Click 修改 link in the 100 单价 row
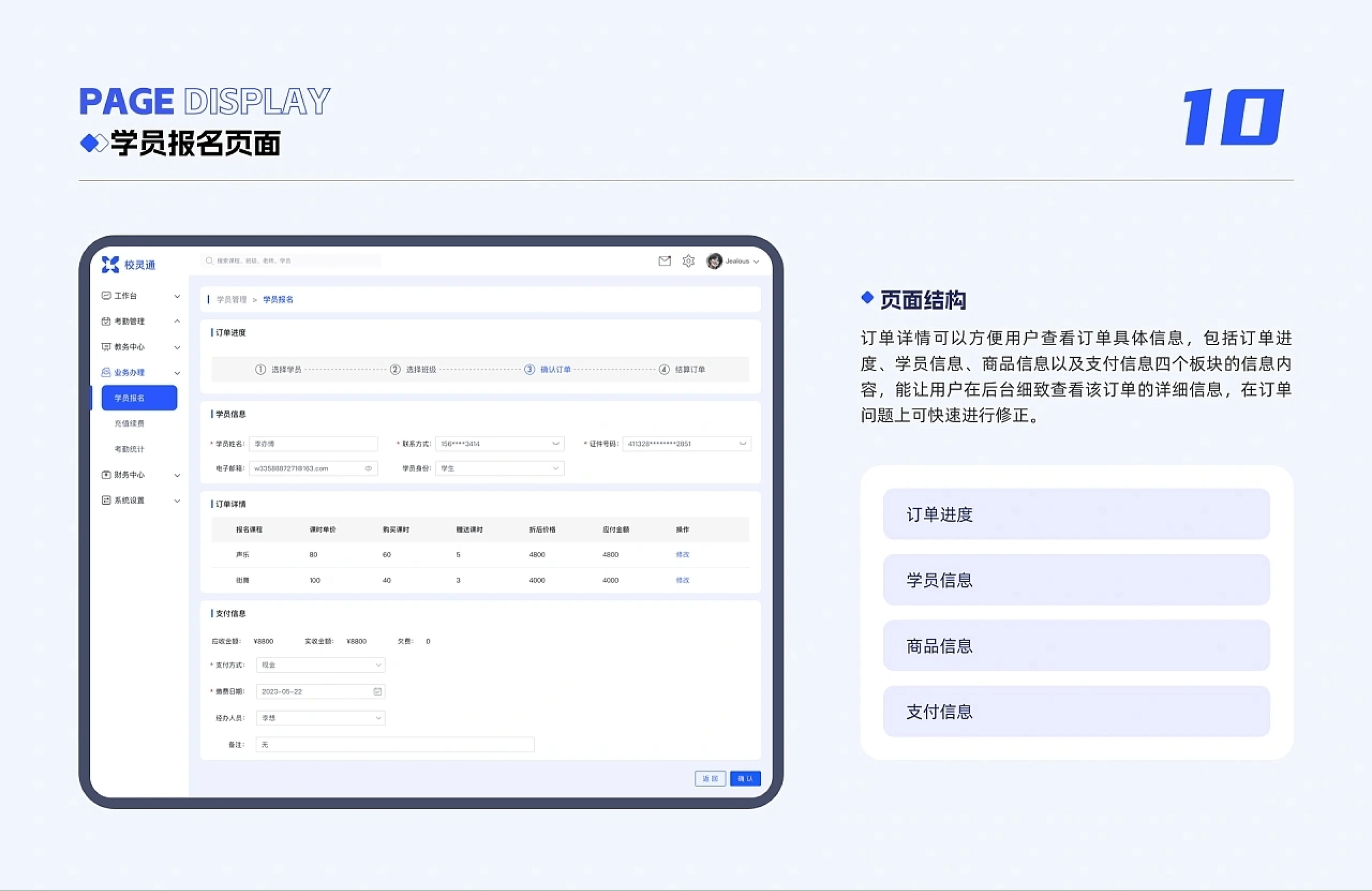Viewport: 1372px width, 891px height. [683, 580]
